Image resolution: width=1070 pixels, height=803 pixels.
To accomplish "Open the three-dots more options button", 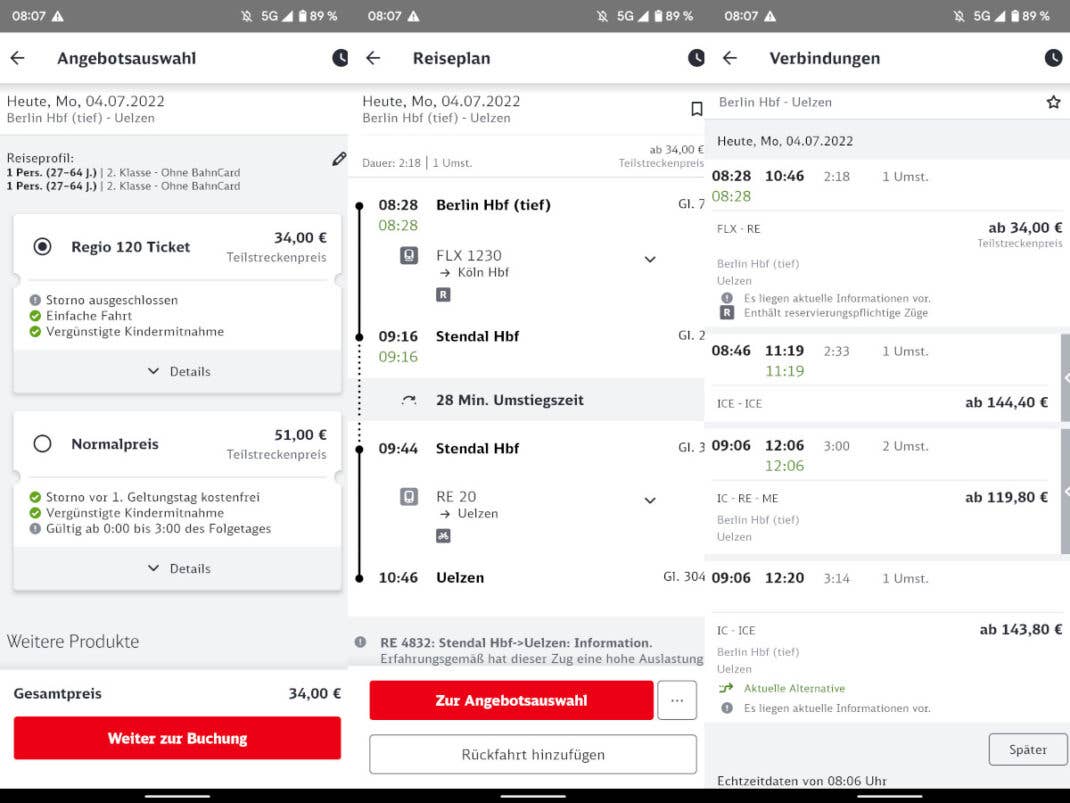I will (676, 701).
